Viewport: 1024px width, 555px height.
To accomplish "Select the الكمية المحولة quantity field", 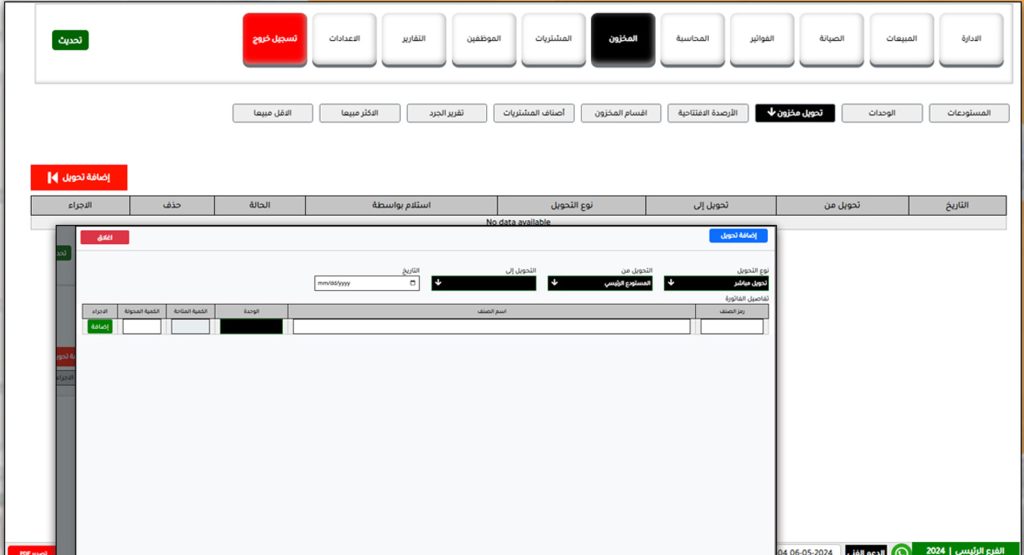I will (x=142, y=327).
